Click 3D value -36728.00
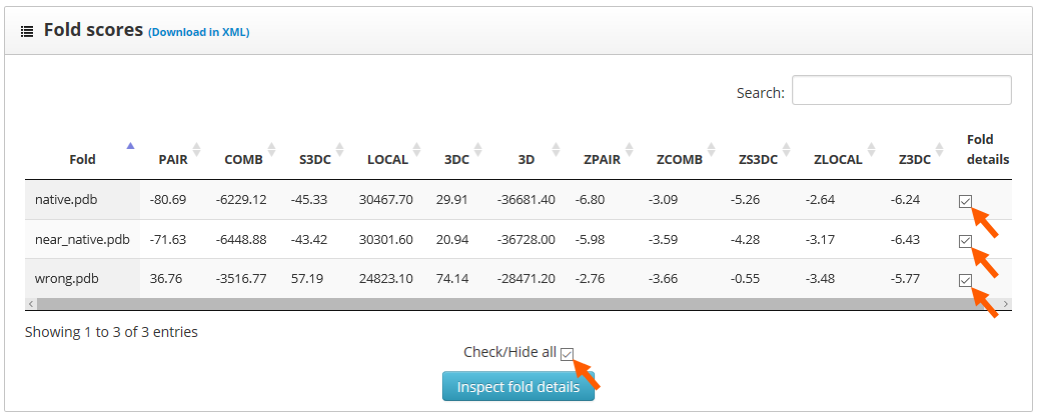1039x416 pixels. pos(526,239)
